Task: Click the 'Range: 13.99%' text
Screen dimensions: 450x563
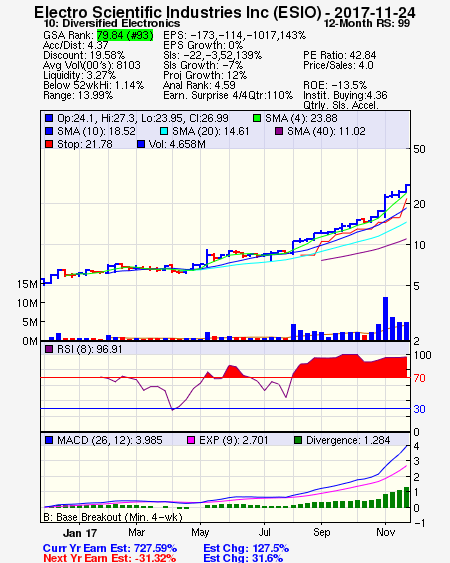Action: point(78,96)
